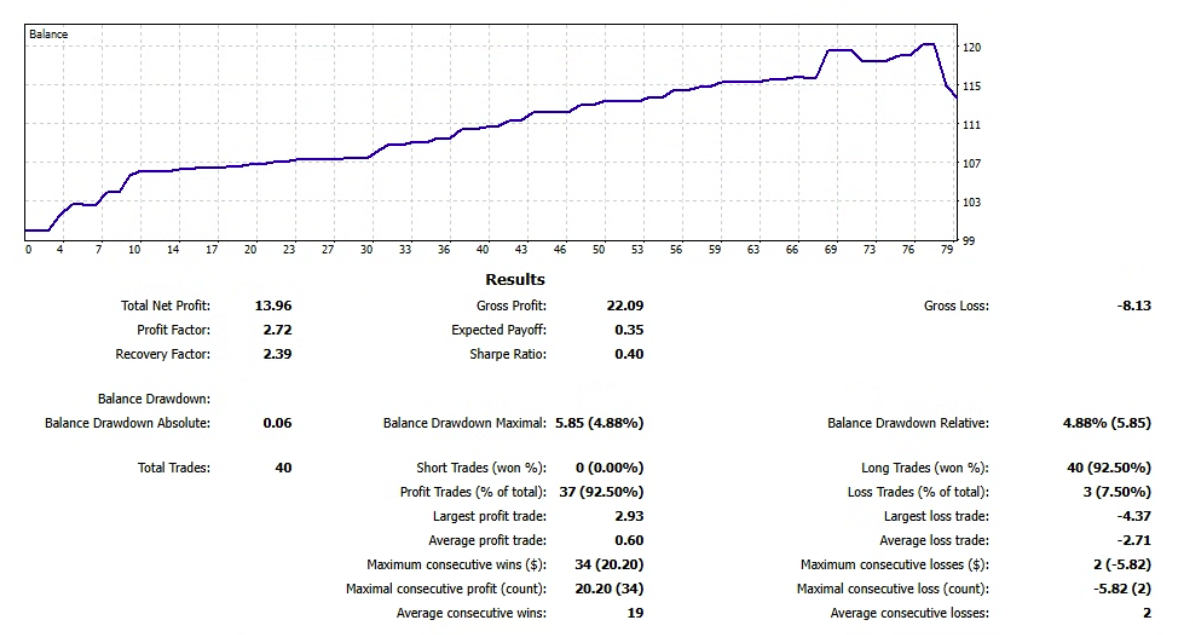The width and height of the screenshot is (1193, 635).
Task: Click the Profit Factor value 2.72
Action: point(277,330)
